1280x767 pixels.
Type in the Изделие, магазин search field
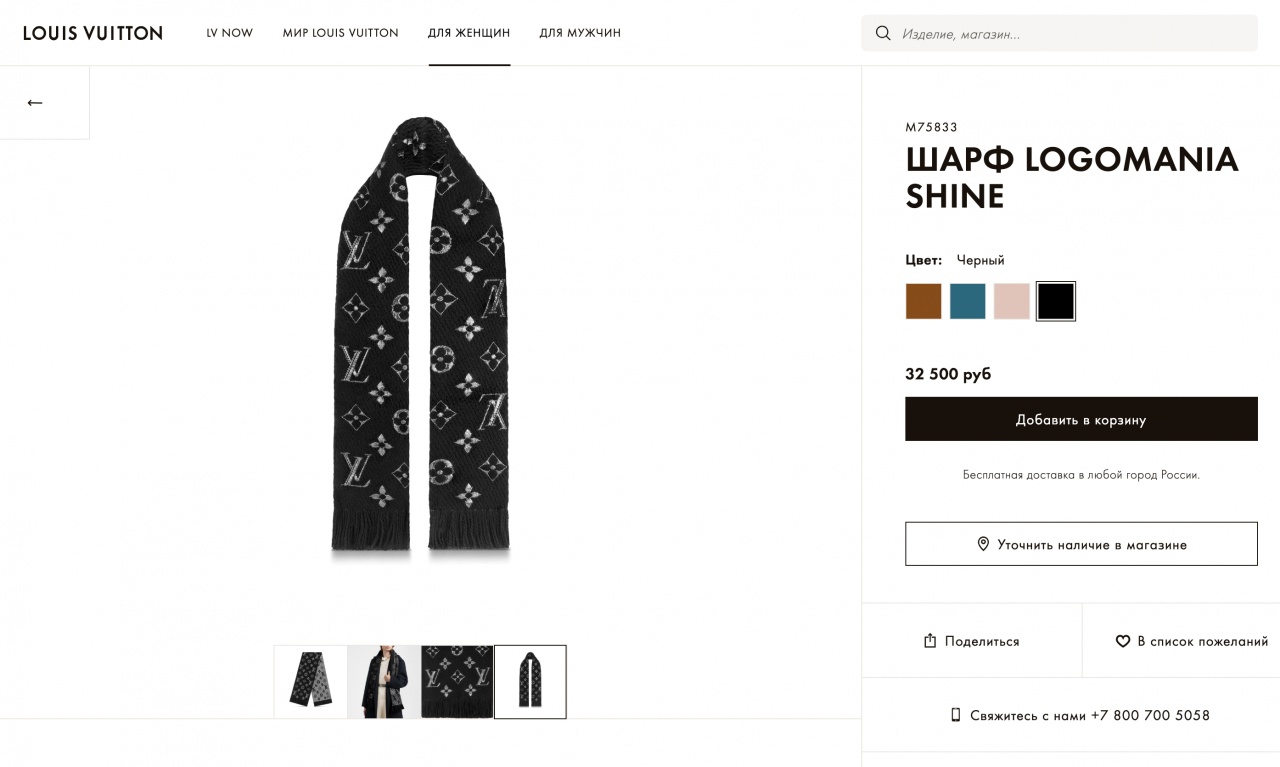tap(1070, 34)
